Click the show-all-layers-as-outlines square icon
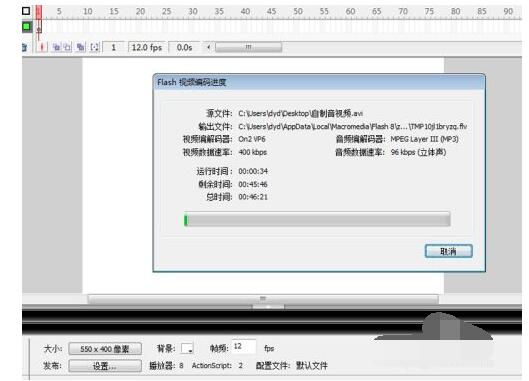The height and width of the screenshot is (381, 529). (26, 11)
